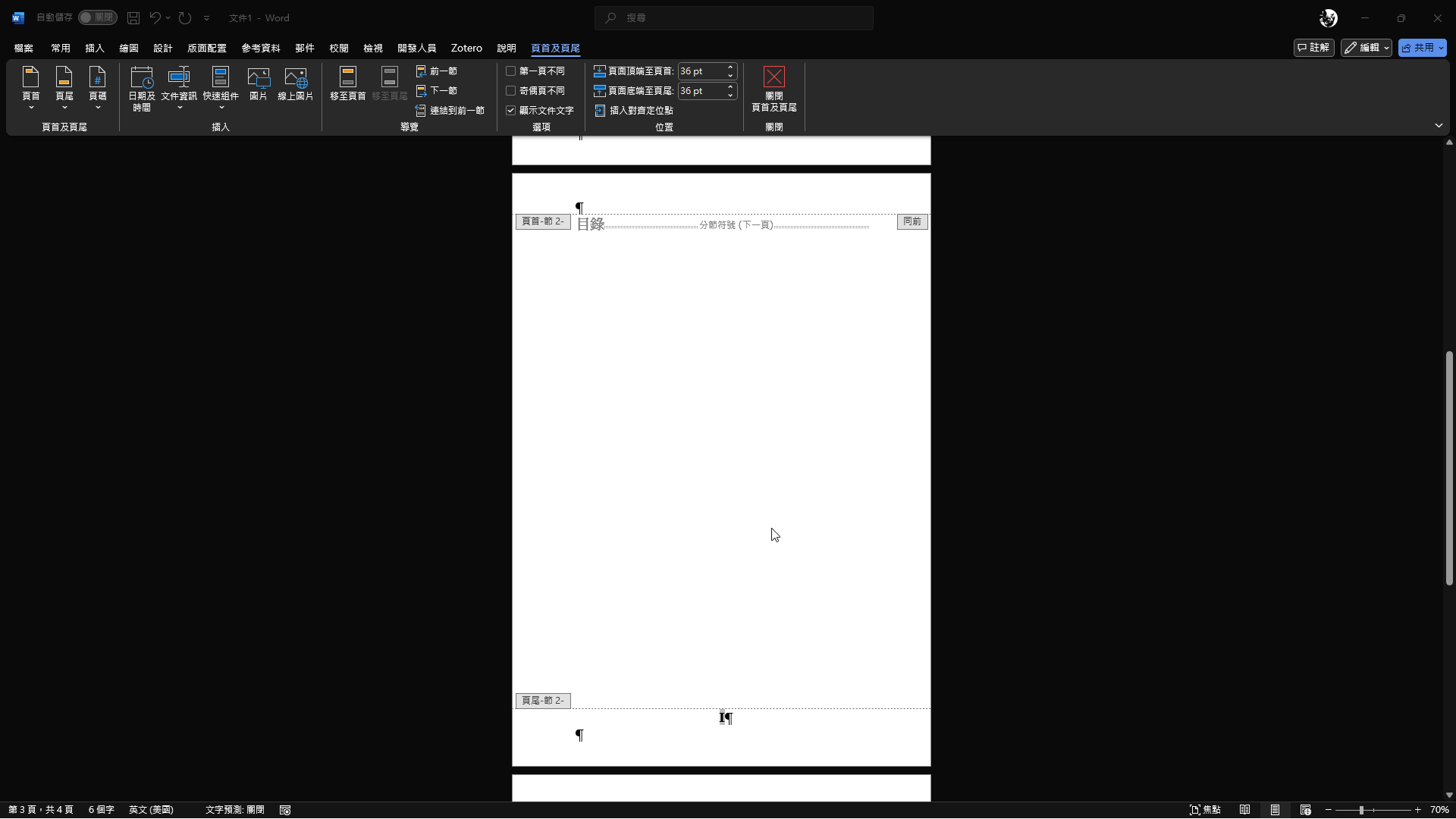Click the search (搜尋) box

pyautogui.click(x=734, y=17)
